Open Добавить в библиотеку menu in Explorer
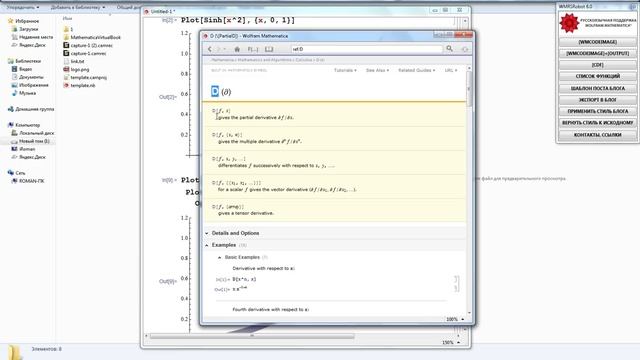 [x=78, y=7]
